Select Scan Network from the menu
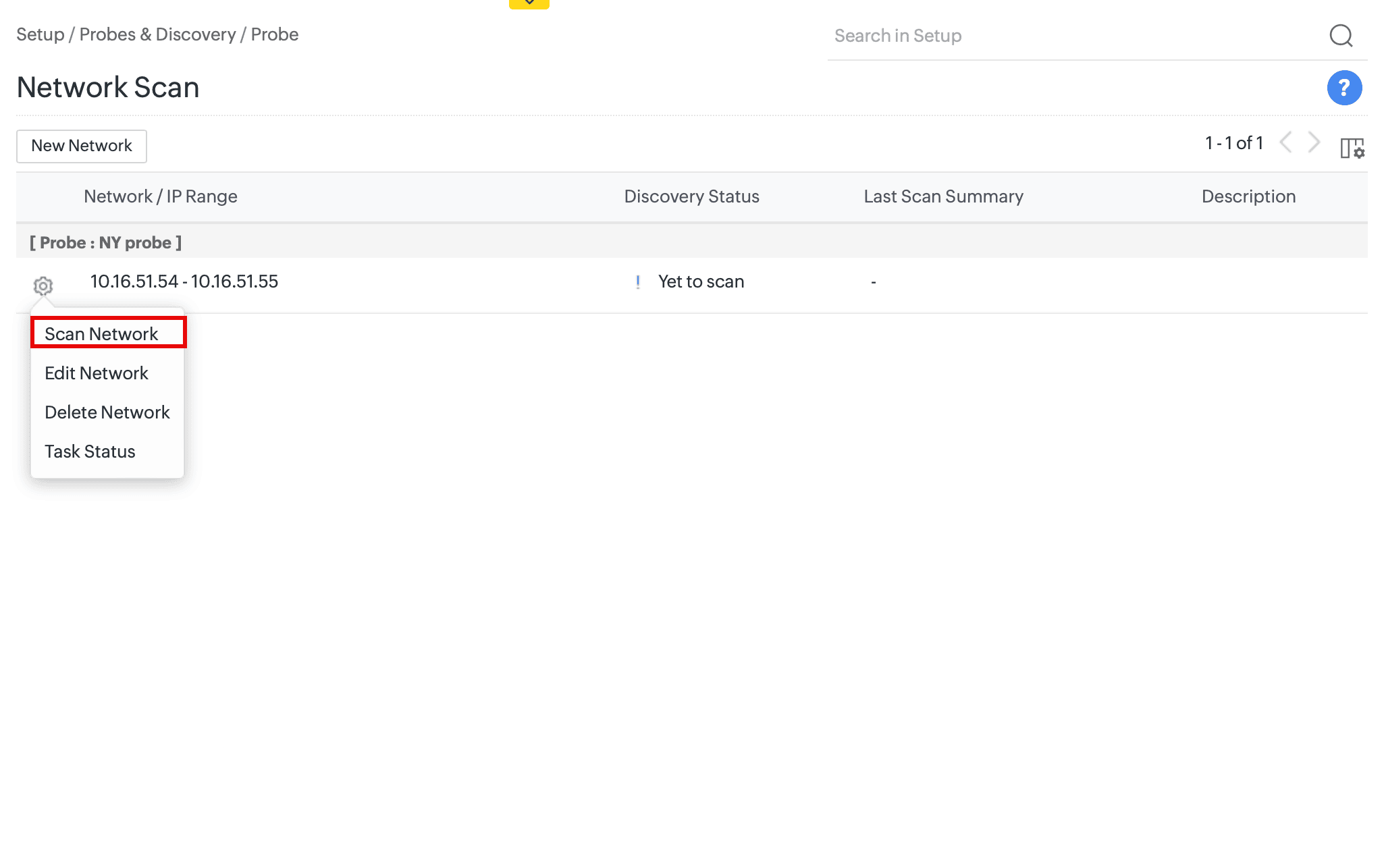The height and width of the screenshot is (868, 1384). pos(101,334)
